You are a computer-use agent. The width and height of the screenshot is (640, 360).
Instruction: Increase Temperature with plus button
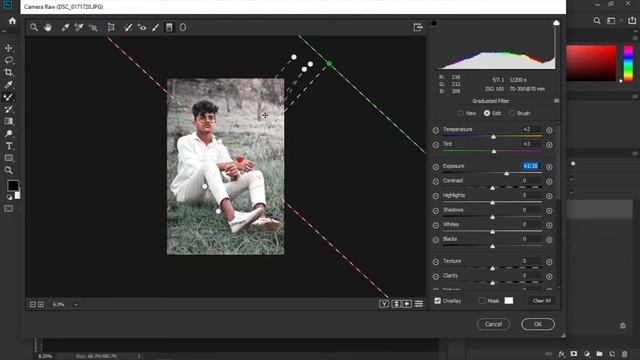pyautogui.click(x=549, y=130)
